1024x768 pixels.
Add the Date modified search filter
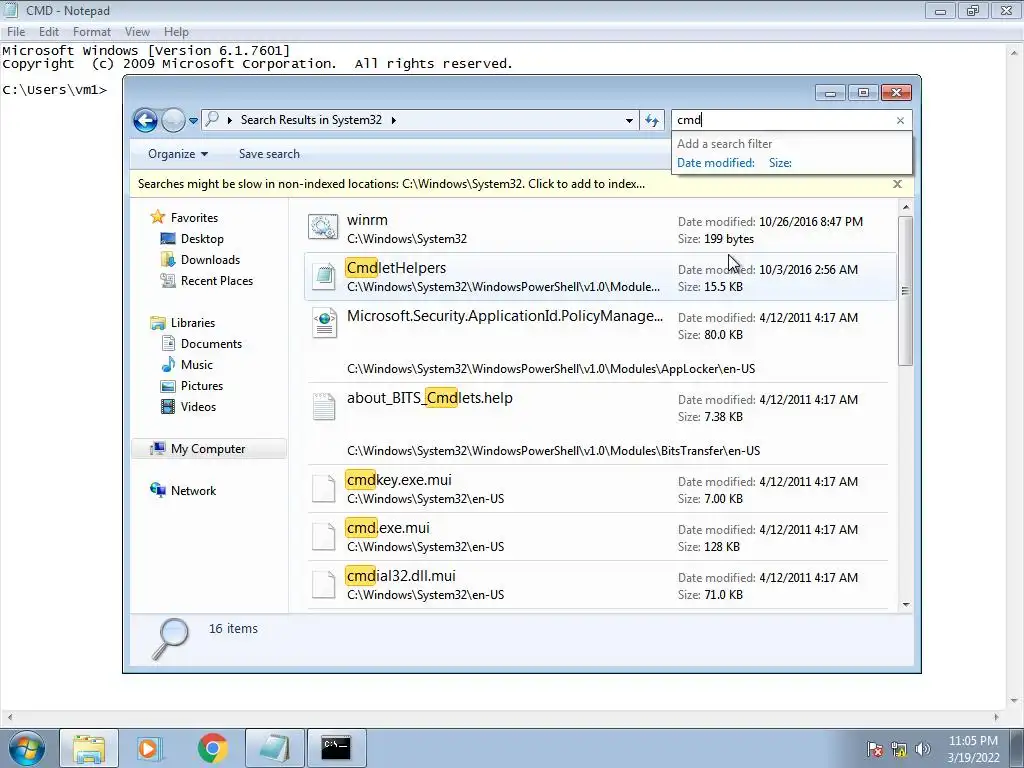[716, 163]
